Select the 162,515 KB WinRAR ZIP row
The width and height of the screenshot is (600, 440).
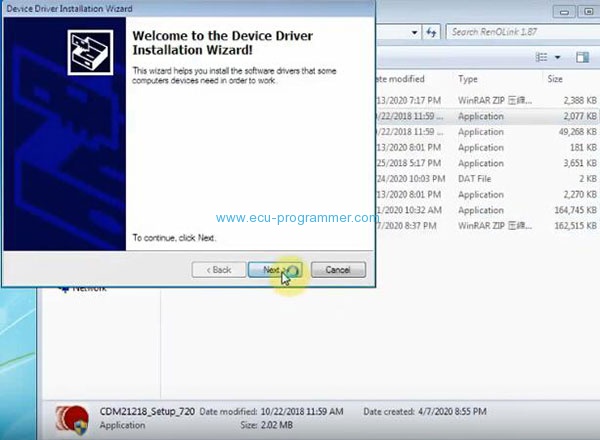coord(480,226)
